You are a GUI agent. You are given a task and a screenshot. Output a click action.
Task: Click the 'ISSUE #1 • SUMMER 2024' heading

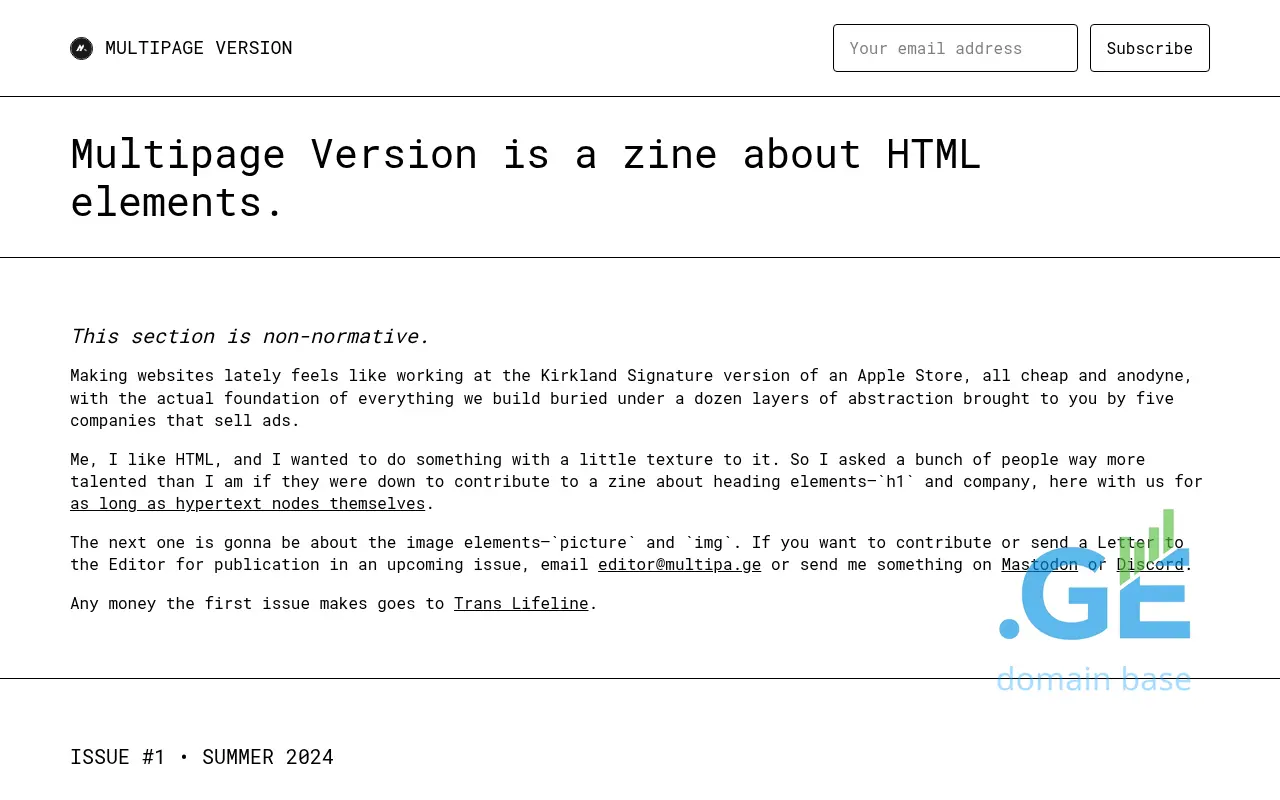(x=202, y=757)
